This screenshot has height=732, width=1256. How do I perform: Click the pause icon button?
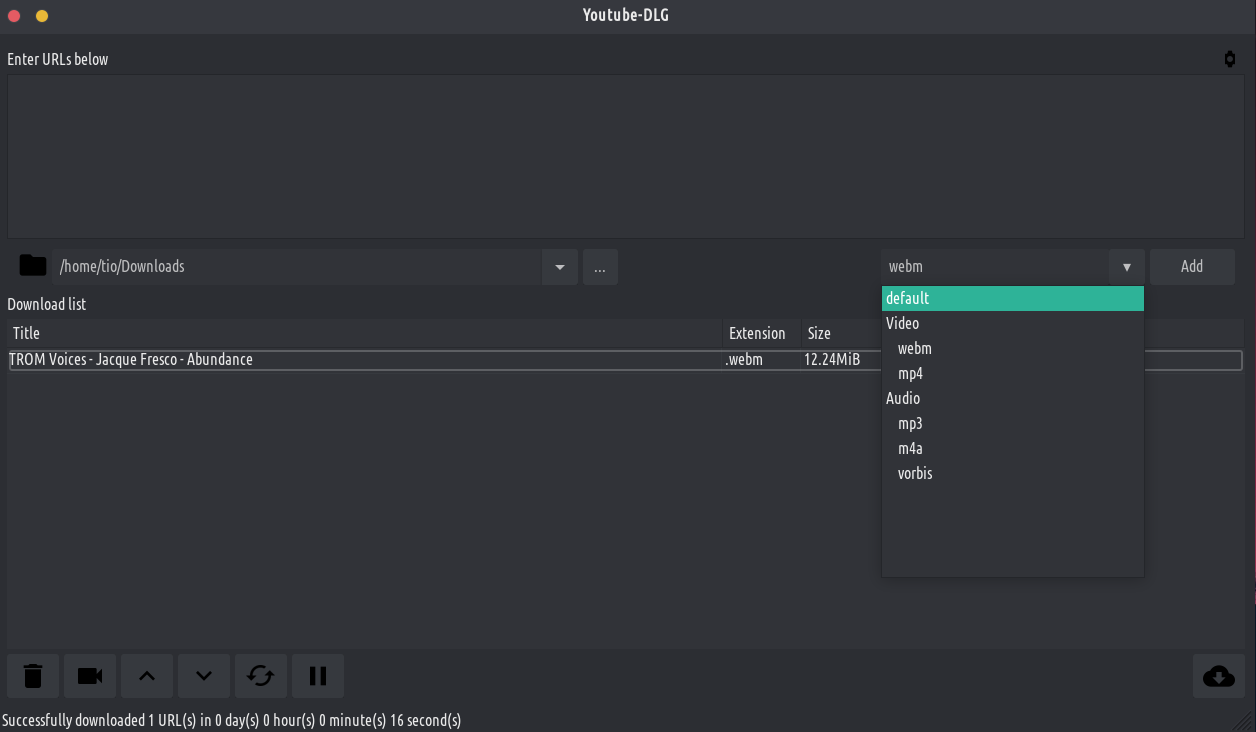coord(318,676)
